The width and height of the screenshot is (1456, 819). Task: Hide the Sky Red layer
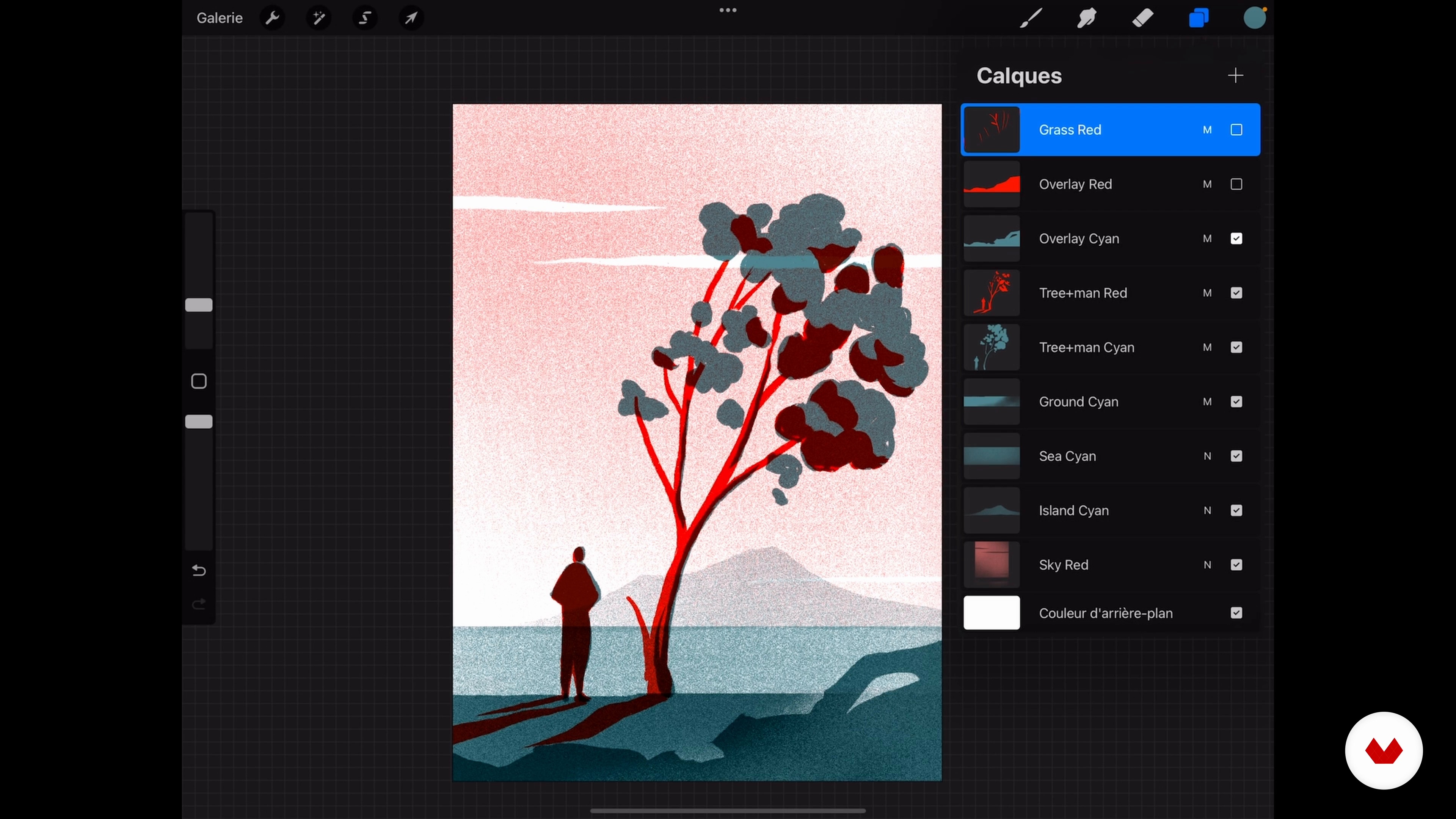pos(1236,565)
